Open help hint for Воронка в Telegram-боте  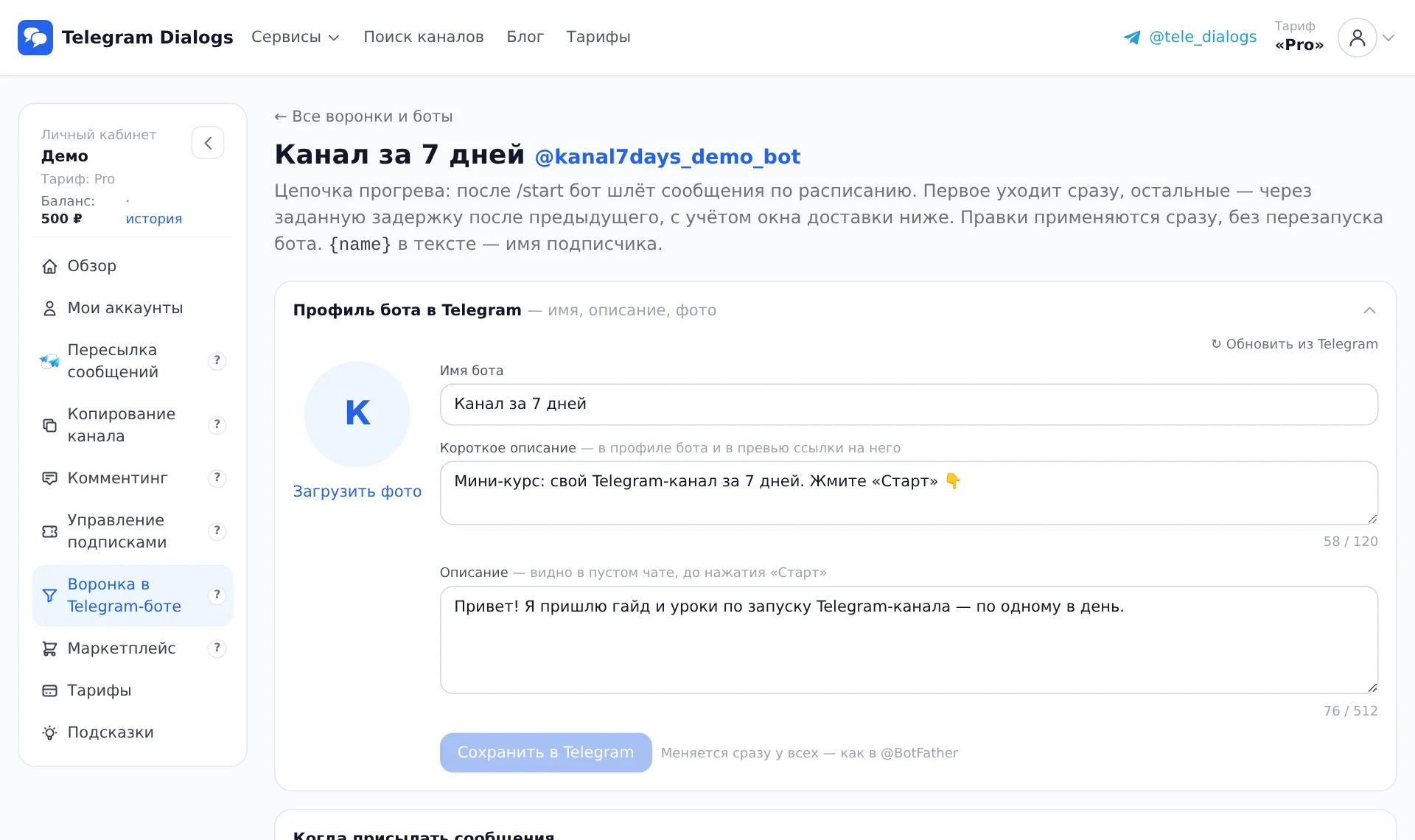tap(217, 595)
